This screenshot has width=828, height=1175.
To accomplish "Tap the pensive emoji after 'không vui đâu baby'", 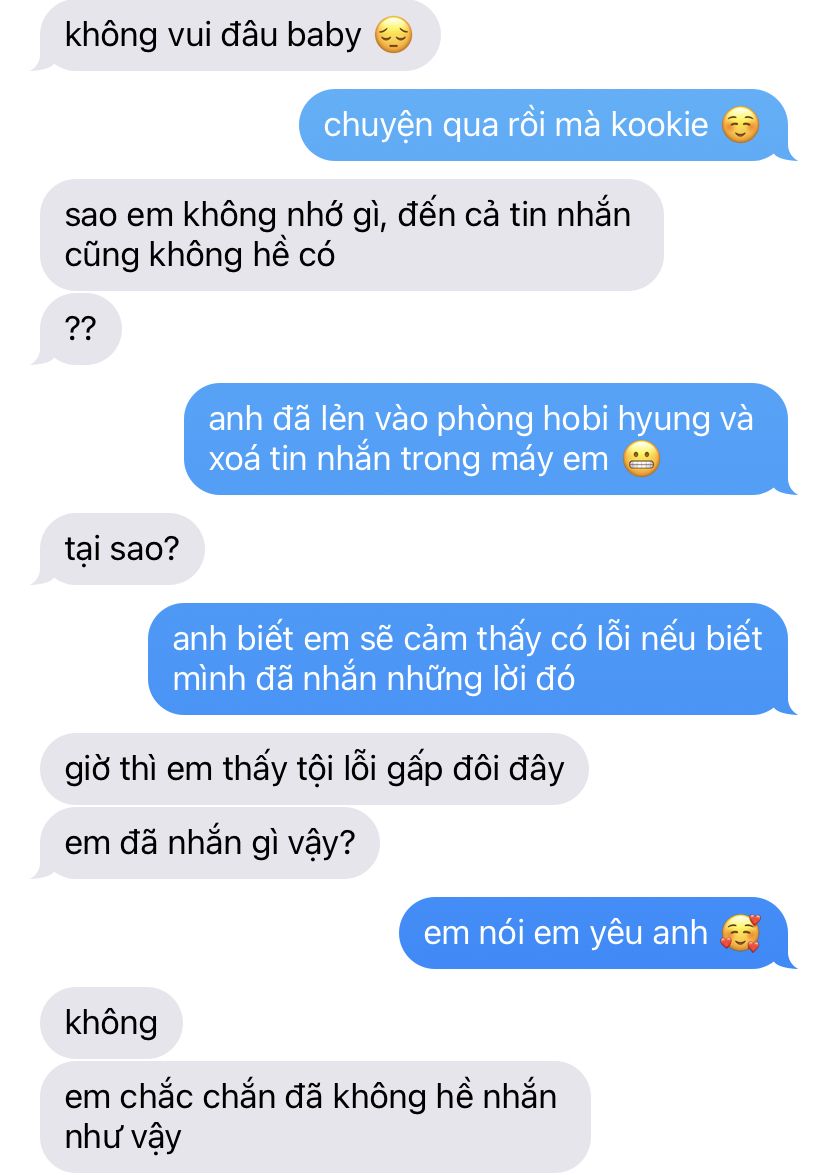I will [393, 35].
